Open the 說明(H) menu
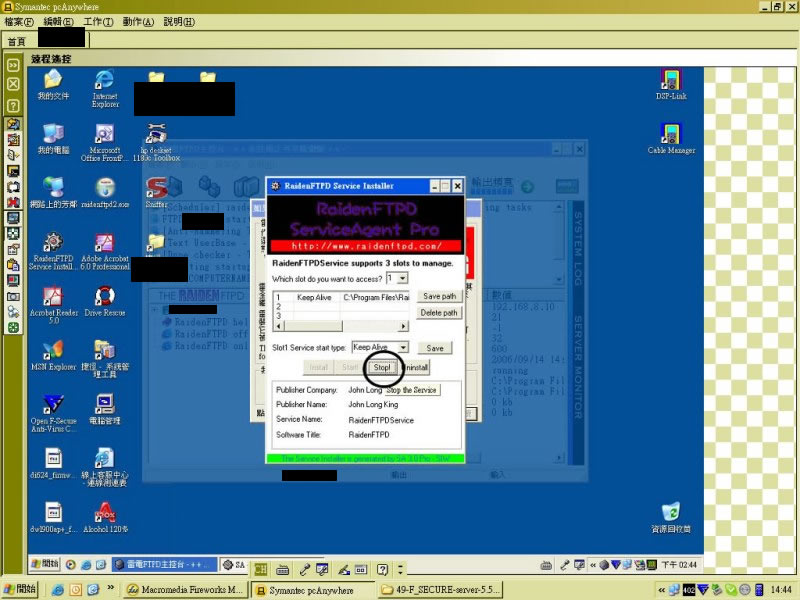Screen dimensions: 800x600 click(179, 22)
